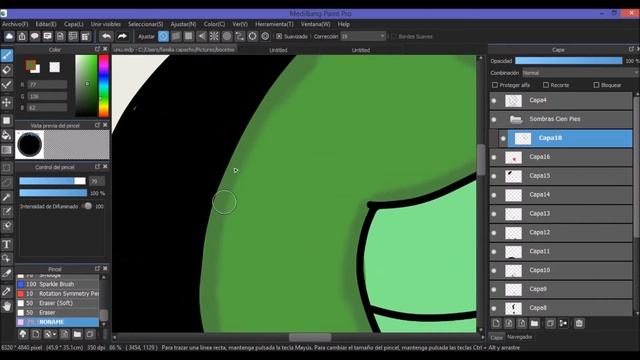Open the Herramienta menu

pyautogui.click(x=274, y=24)
